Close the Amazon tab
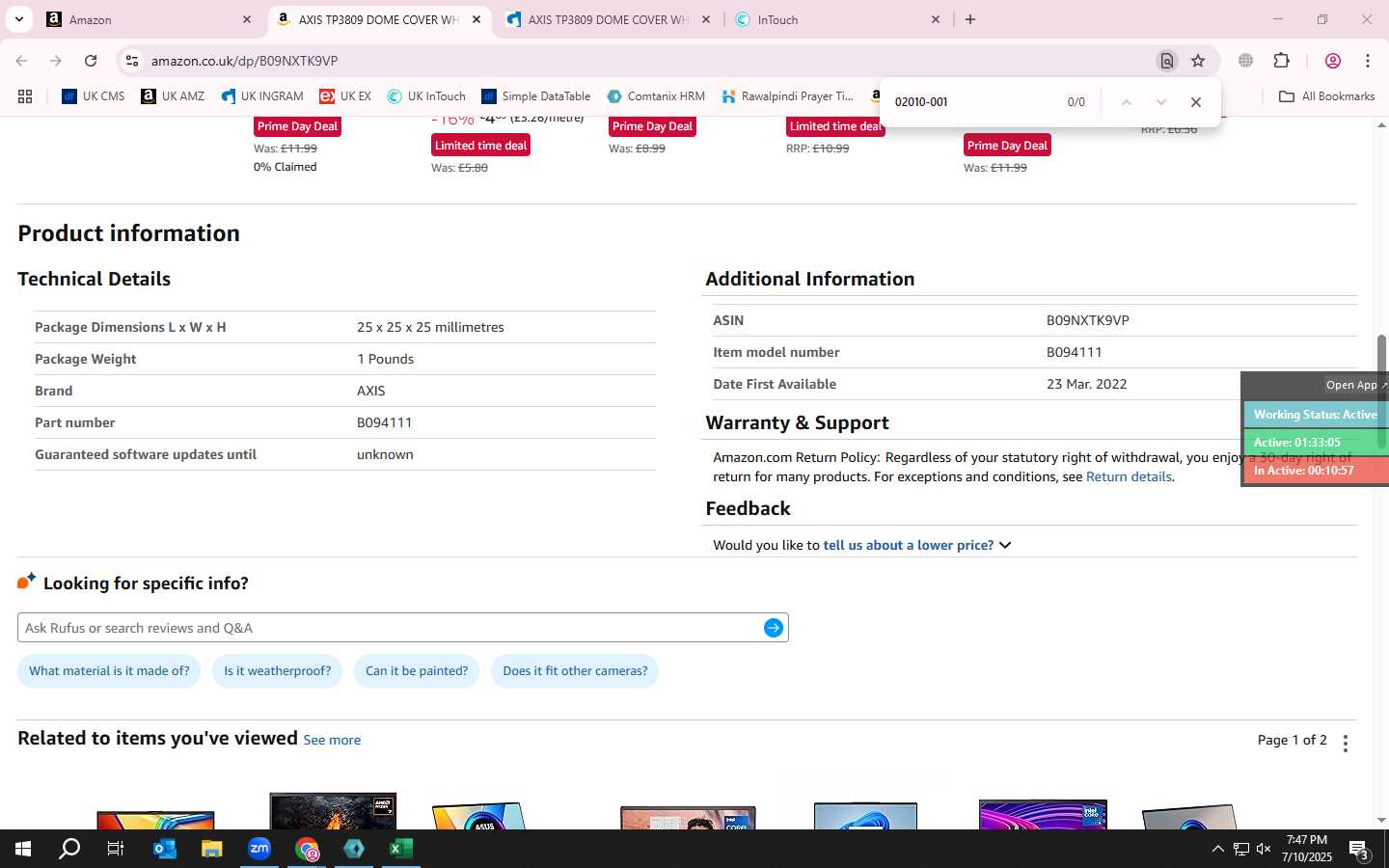 point(247,19)
